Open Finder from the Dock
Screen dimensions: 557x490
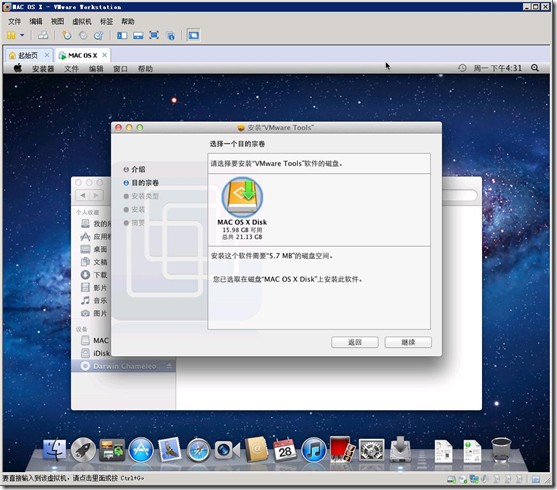54,449
